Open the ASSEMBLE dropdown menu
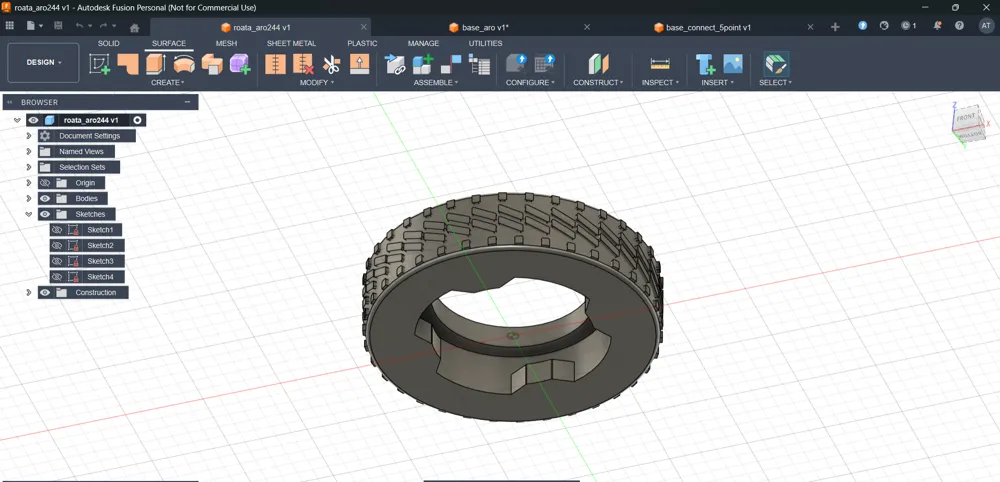This screenshot has width=1000, height=482. 436,83
